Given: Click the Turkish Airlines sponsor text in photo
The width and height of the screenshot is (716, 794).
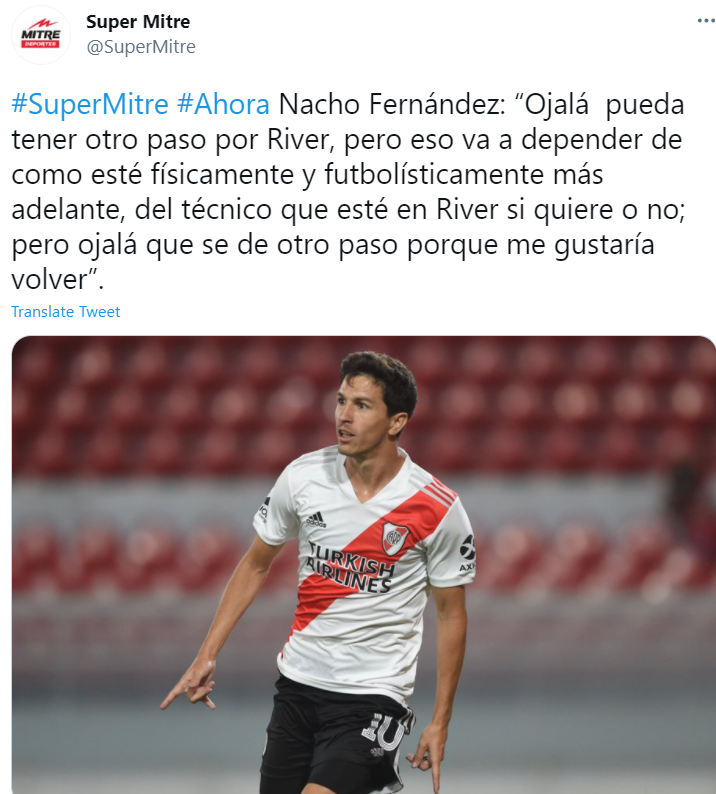Looking at the screenshot, I should click(x=350, y=568).
